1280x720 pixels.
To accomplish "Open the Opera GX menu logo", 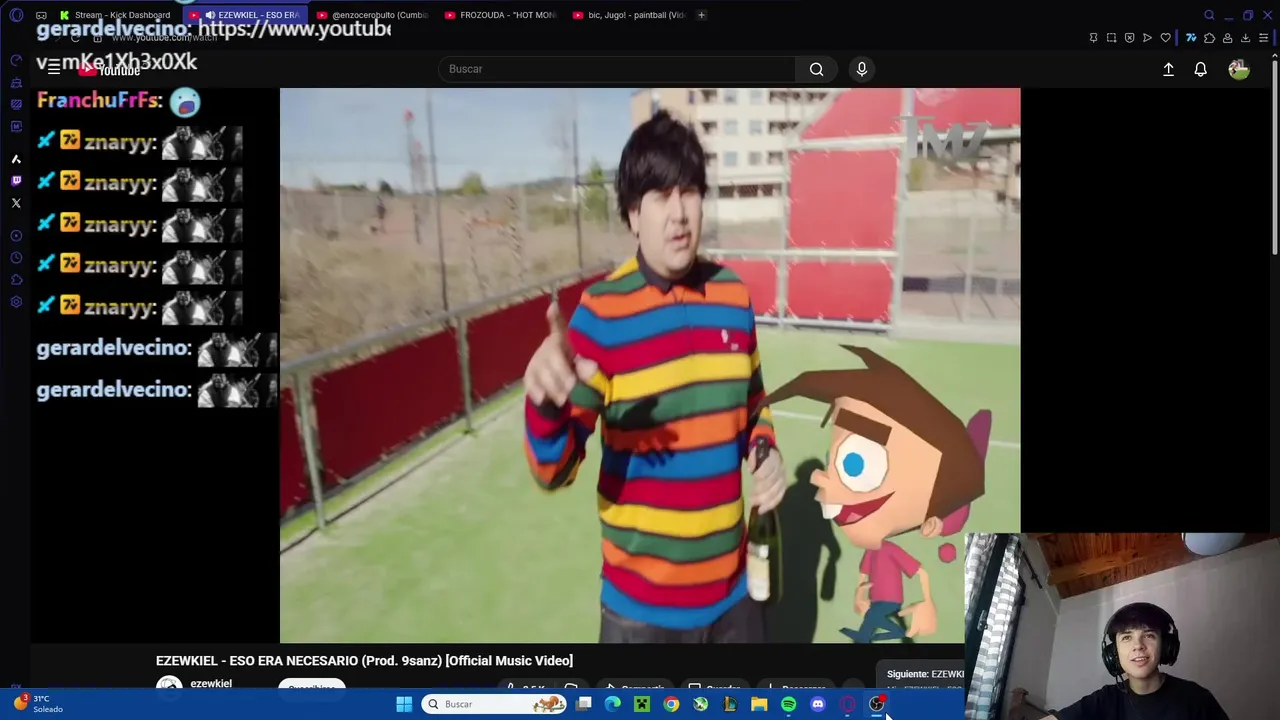I will point(16,15).
